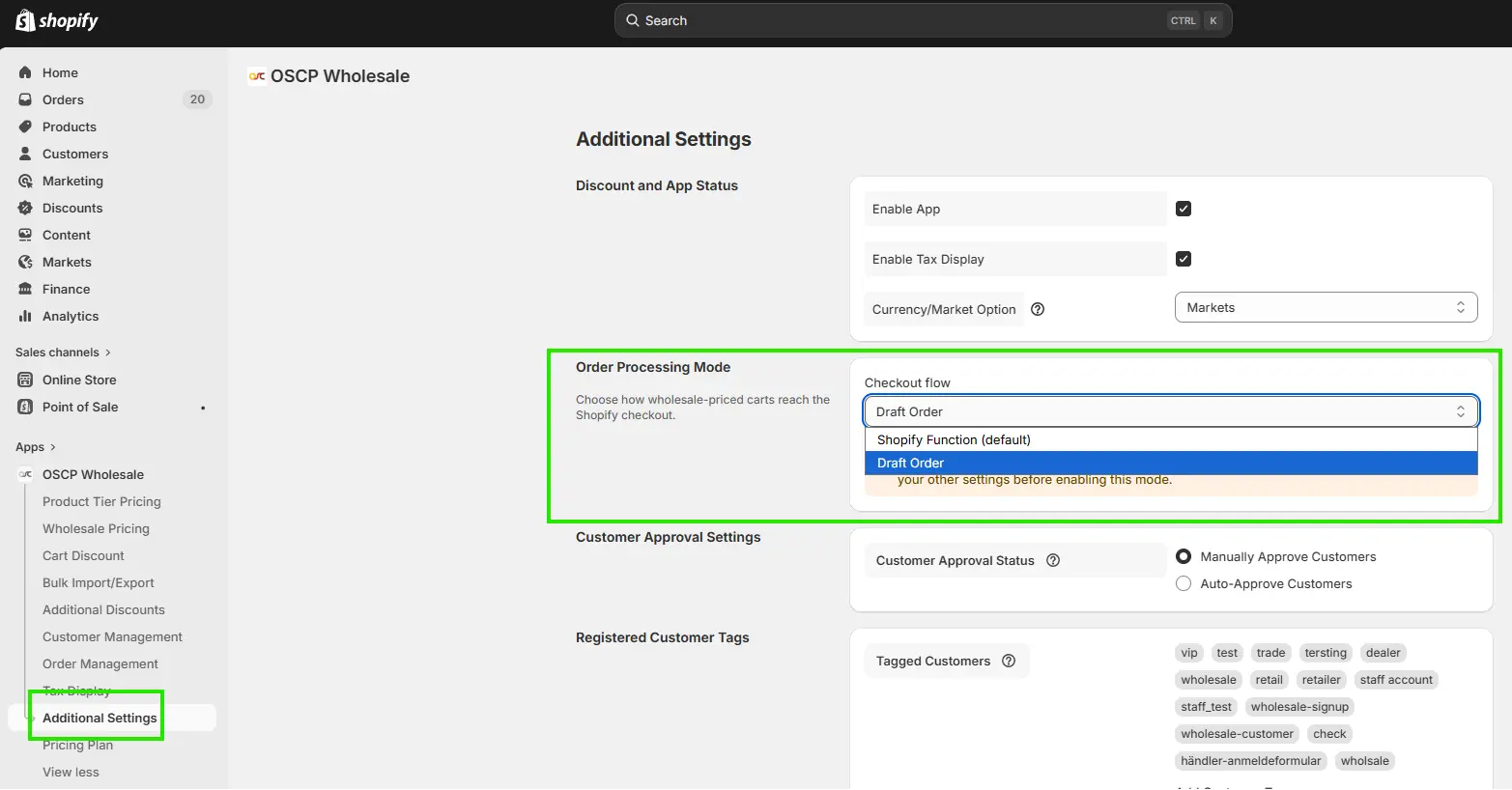Image resolution: width=1512 pixels, height=790 pixels.
Task: Click the OSCP logo beside page title
Action: tap(257, 76)
